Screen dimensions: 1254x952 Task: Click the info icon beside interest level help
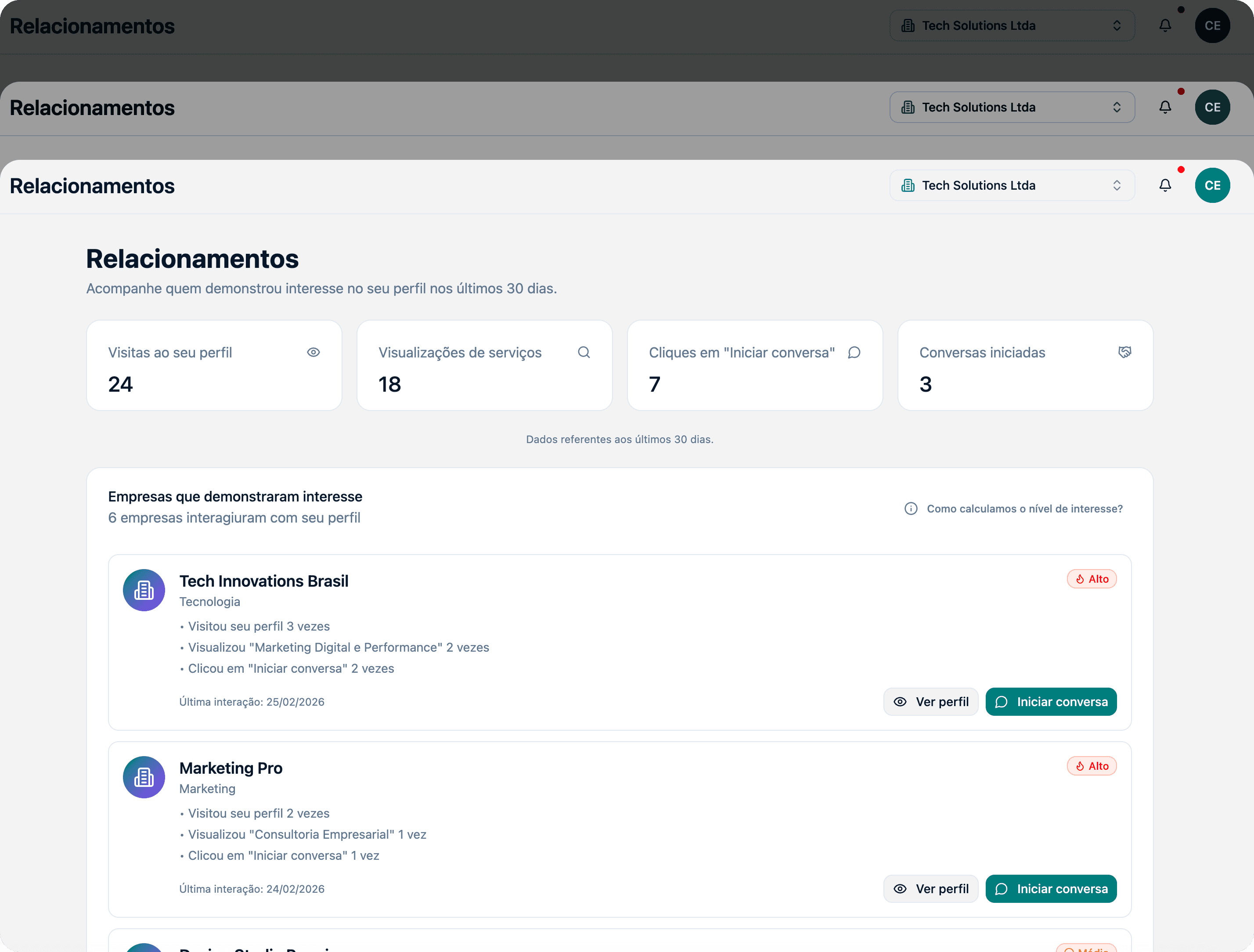(911, 508)
